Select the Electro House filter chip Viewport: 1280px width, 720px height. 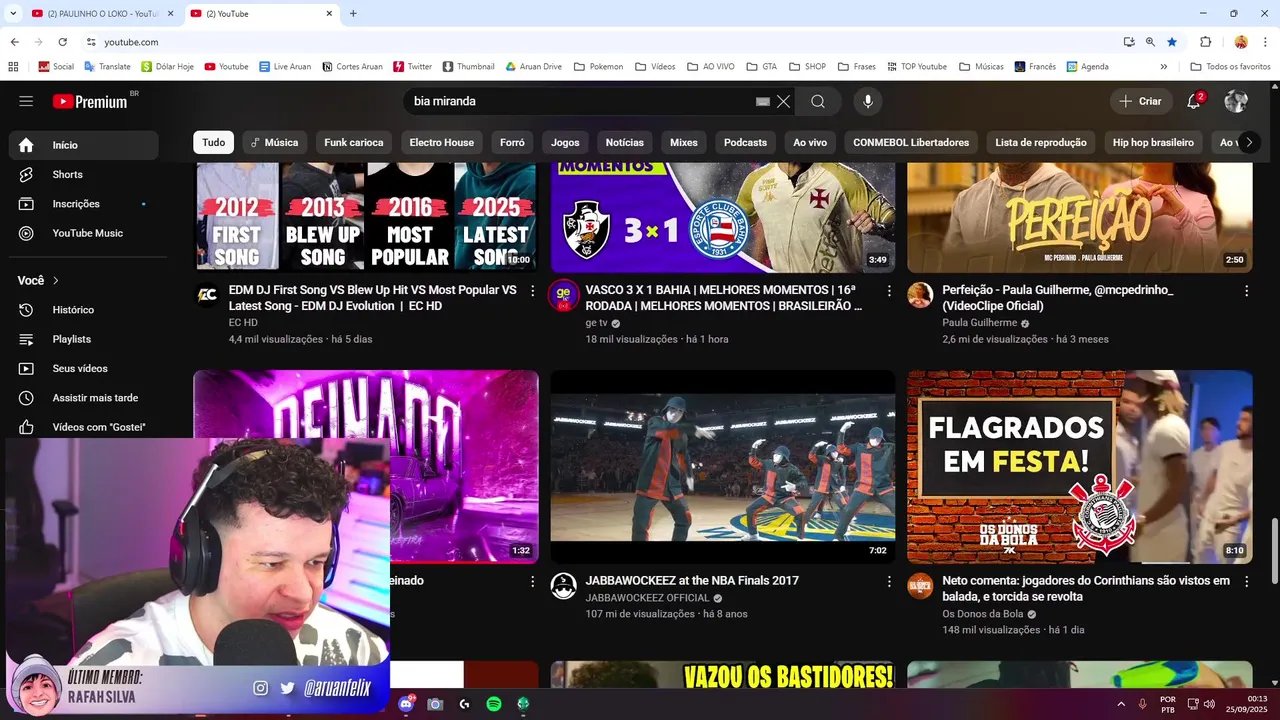(442, 143)
